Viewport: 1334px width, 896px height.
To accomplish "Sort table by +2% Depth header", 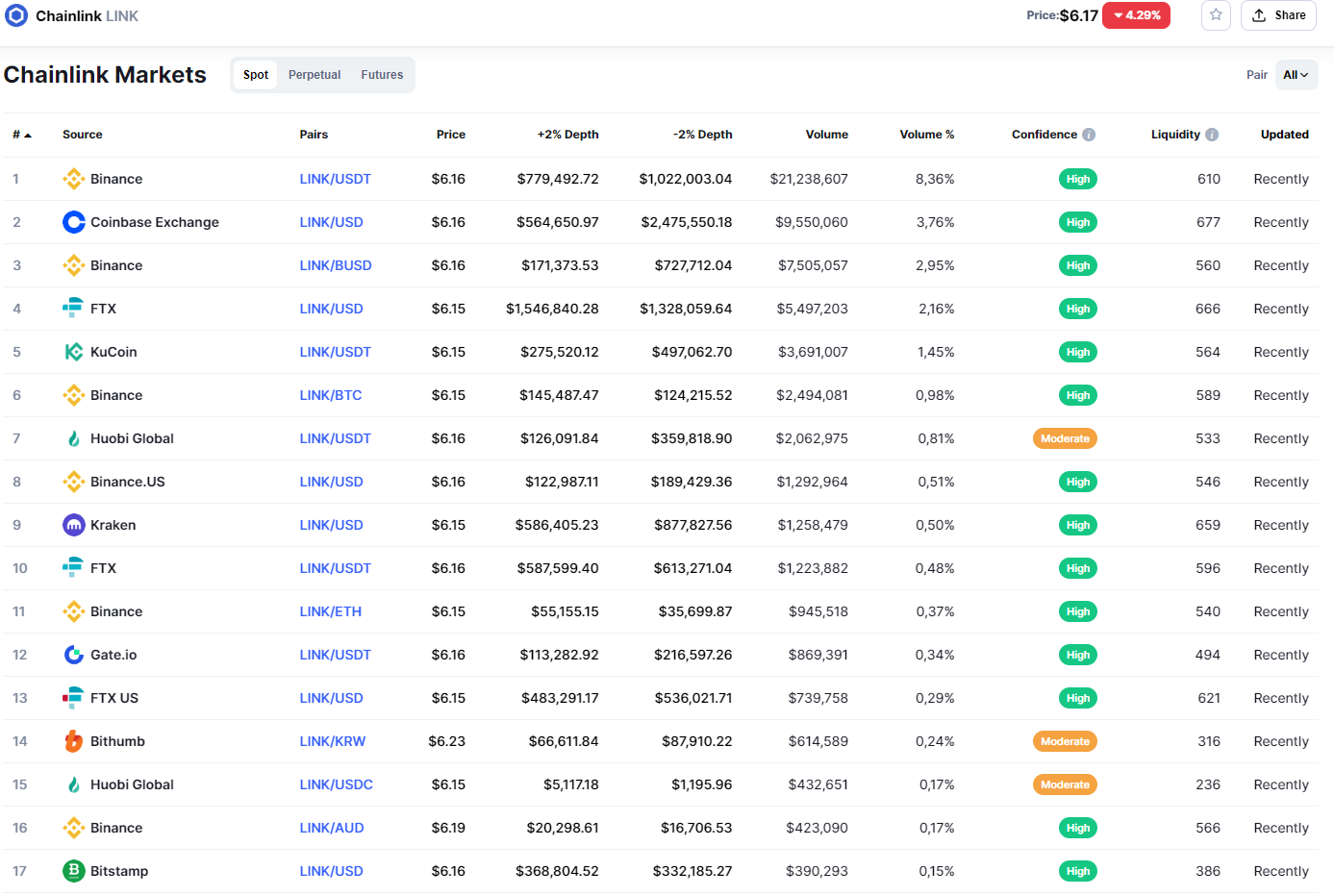I will 568,135.
